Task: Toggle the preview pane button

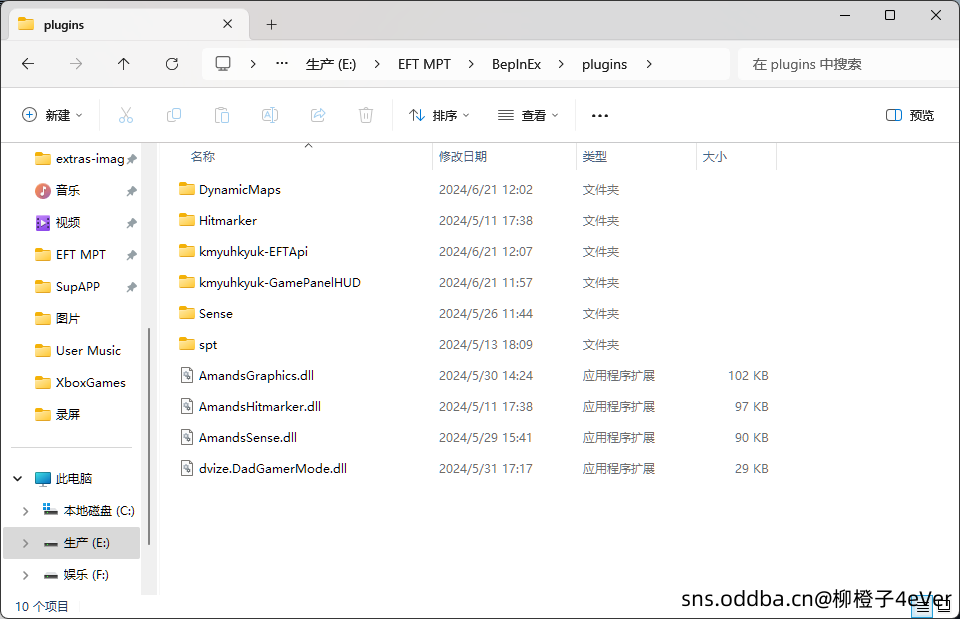Action: point(910,116)
